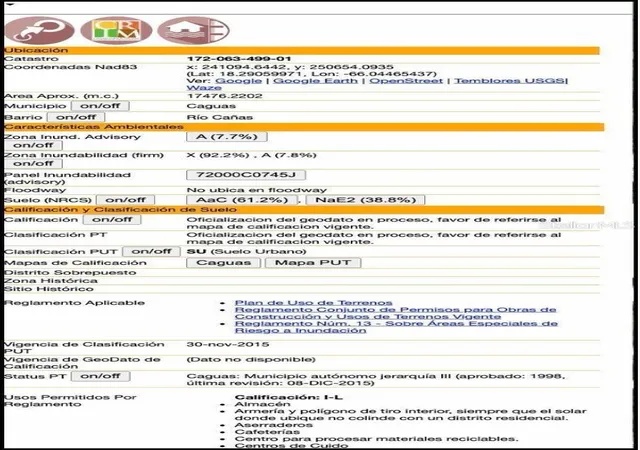
Task: Open Plan de Uso de Terrenos link
Action: point(313,303)
